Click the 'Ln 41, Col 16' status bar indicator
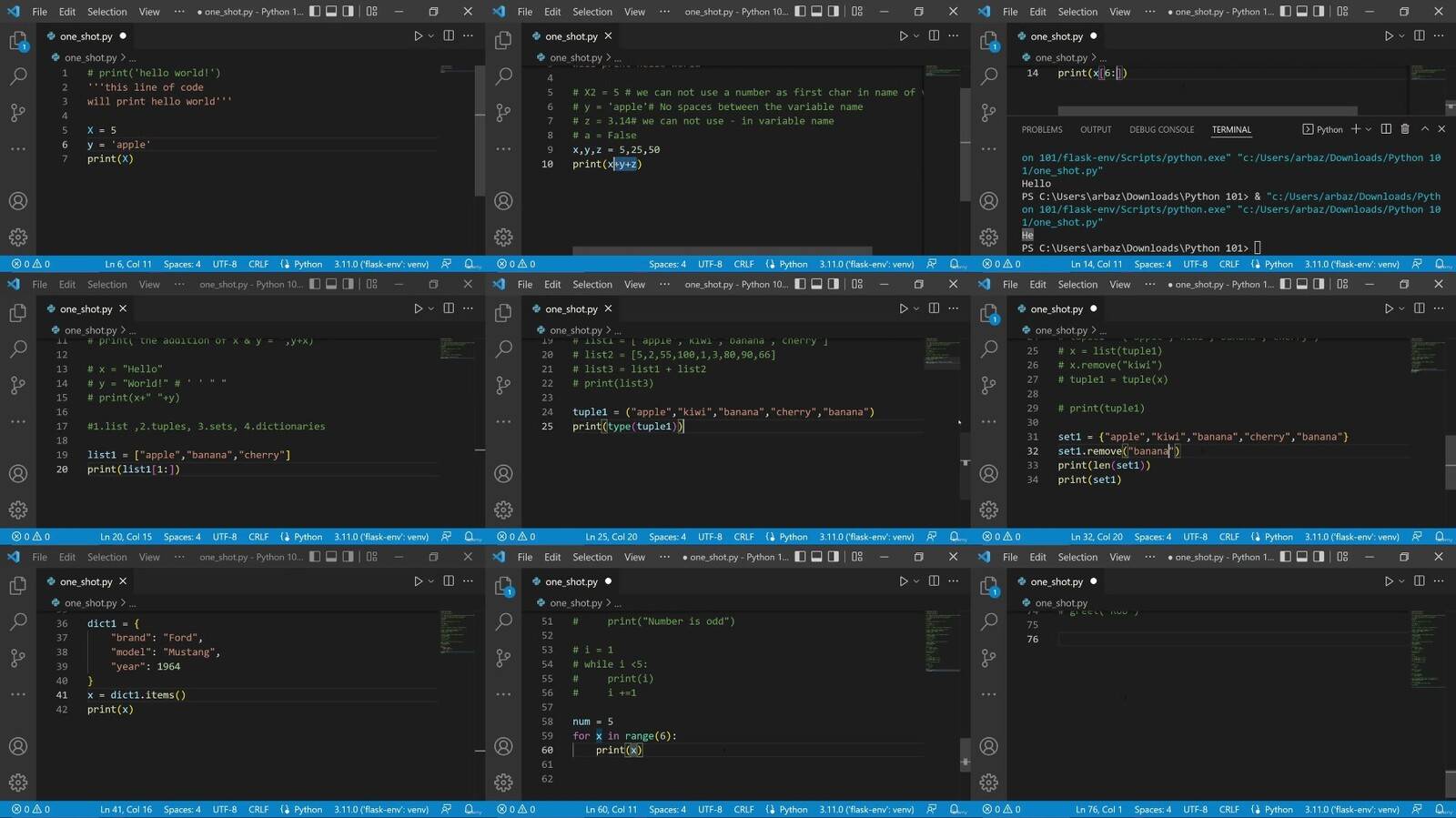This screenshot has height=818, width=1456. (126, 809)
